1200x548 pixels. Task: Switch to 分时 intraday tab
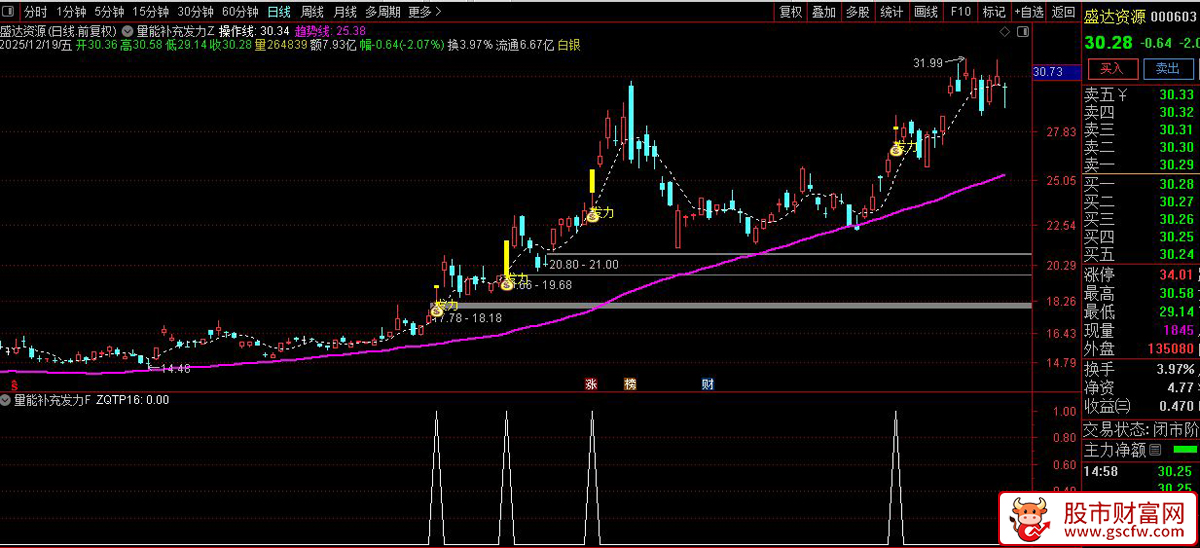coord(35,12)
